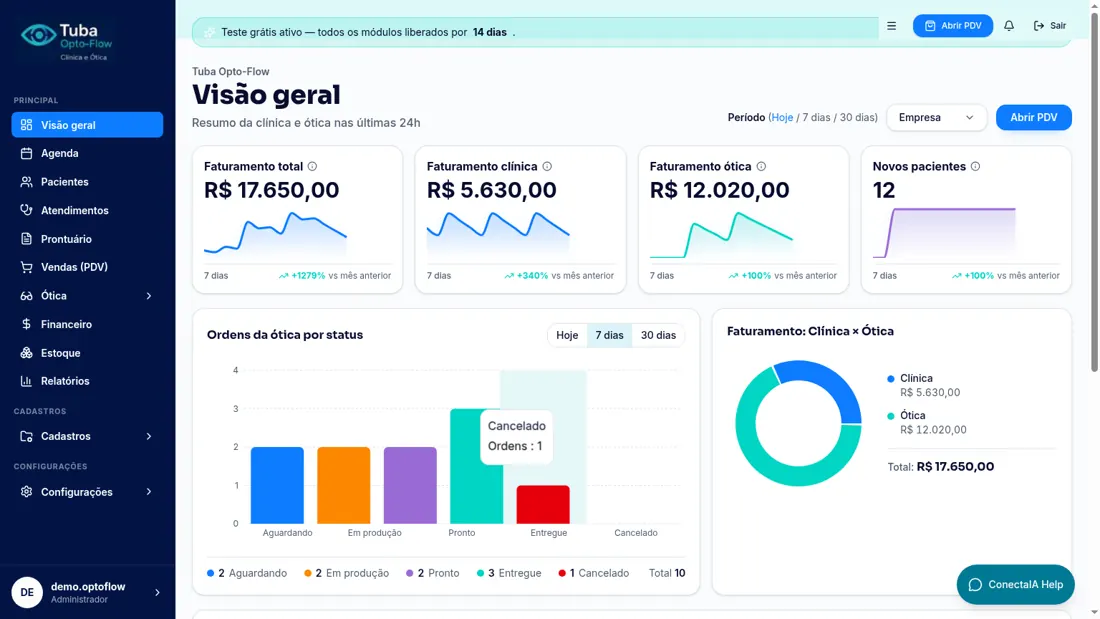Click the Ótica legend entry in donut chart

click(x=927, y=422)
